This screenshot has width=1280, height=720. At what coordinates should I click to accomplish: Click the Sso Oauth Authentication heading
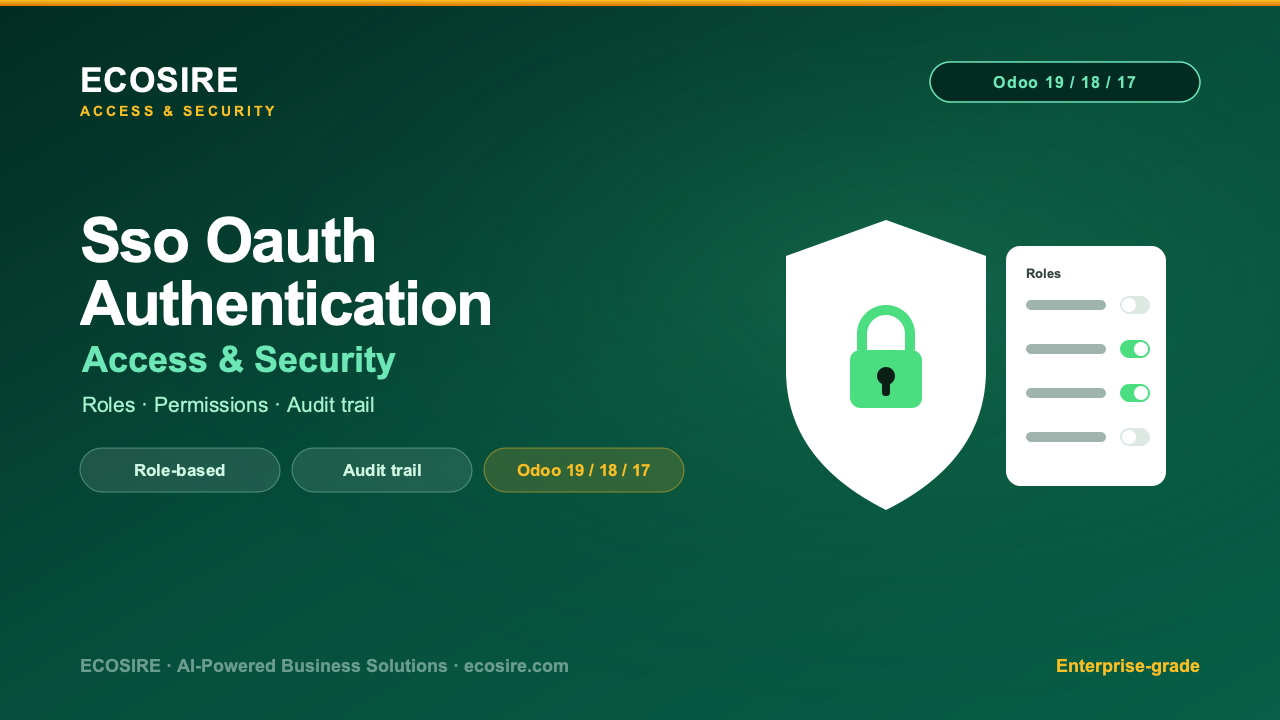point(286,272)
